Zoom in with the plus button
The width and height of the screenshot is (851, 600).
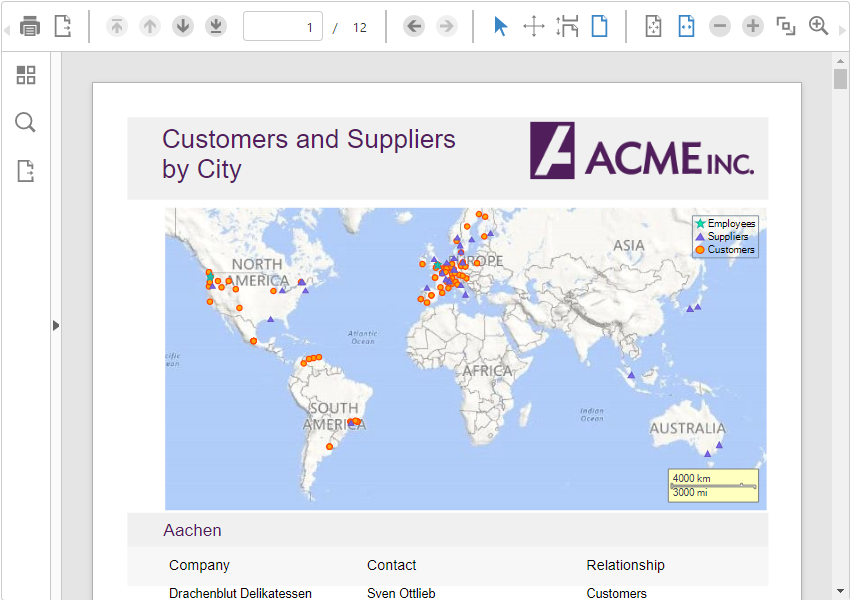753,26
